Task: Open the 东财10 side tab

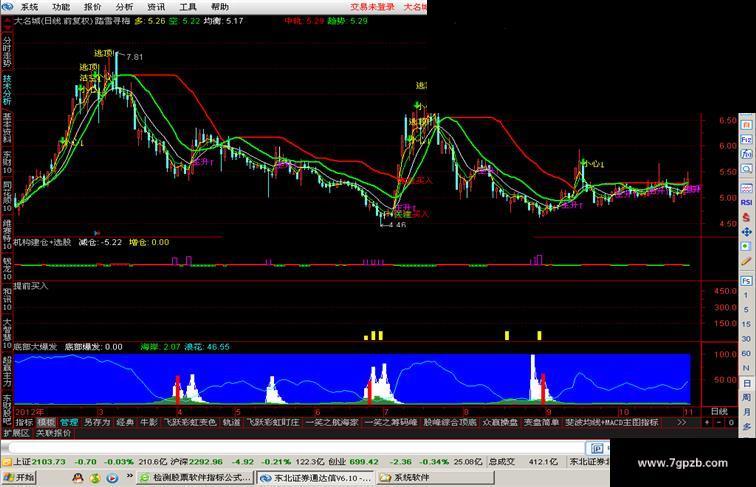Action: click(x=7, y=162)
